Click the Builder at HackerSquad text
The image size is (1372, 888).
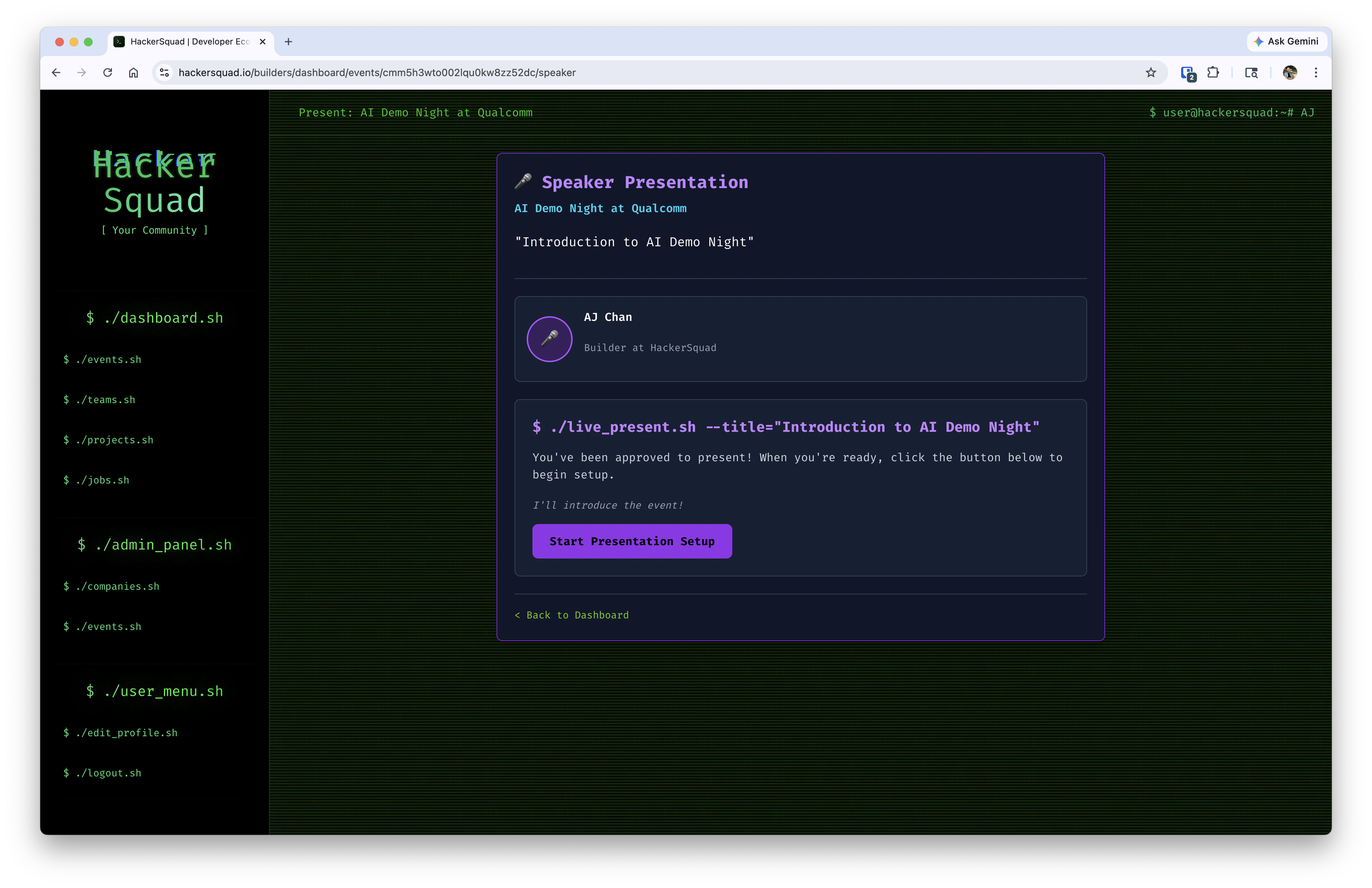650,348
